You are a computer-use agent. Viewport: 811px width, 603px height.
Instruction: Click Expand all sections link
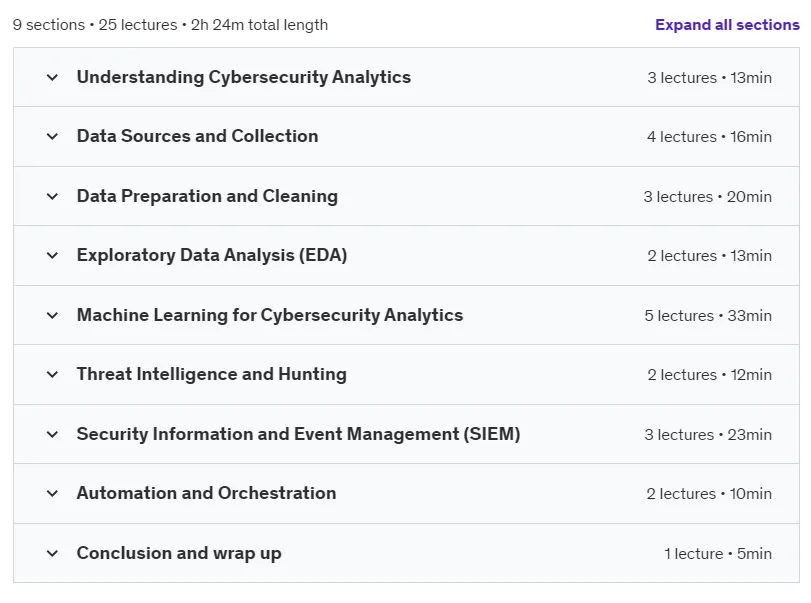click(x=727, y=25)
